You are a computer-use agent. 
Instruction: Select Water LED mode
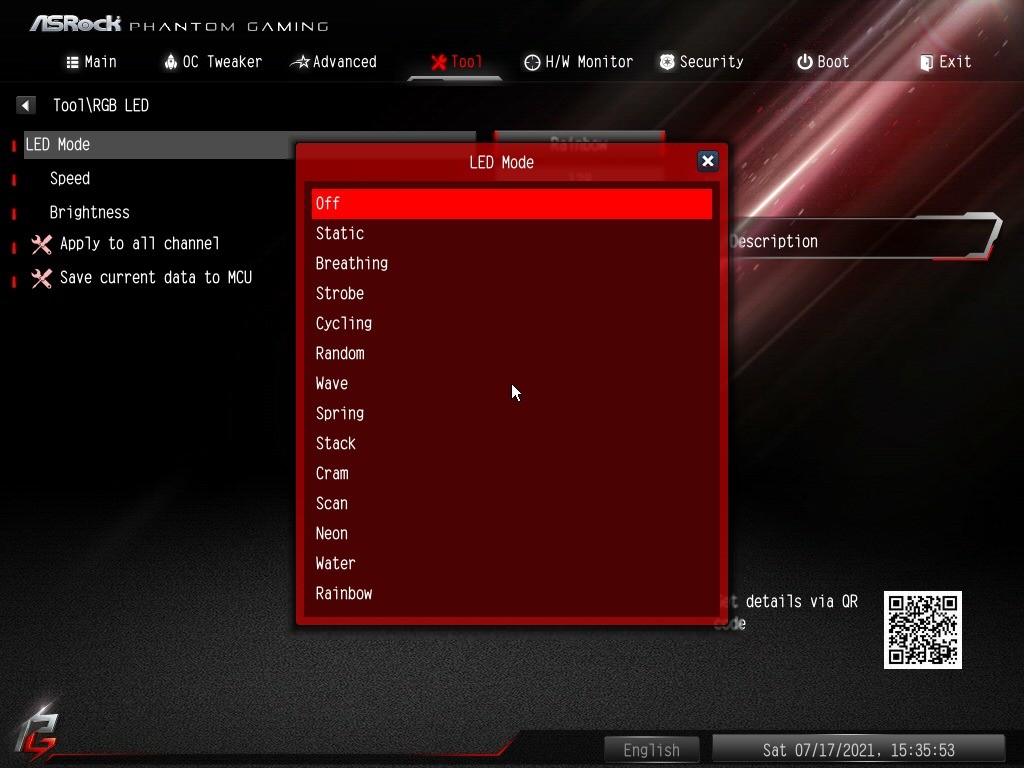coord(511,564)
